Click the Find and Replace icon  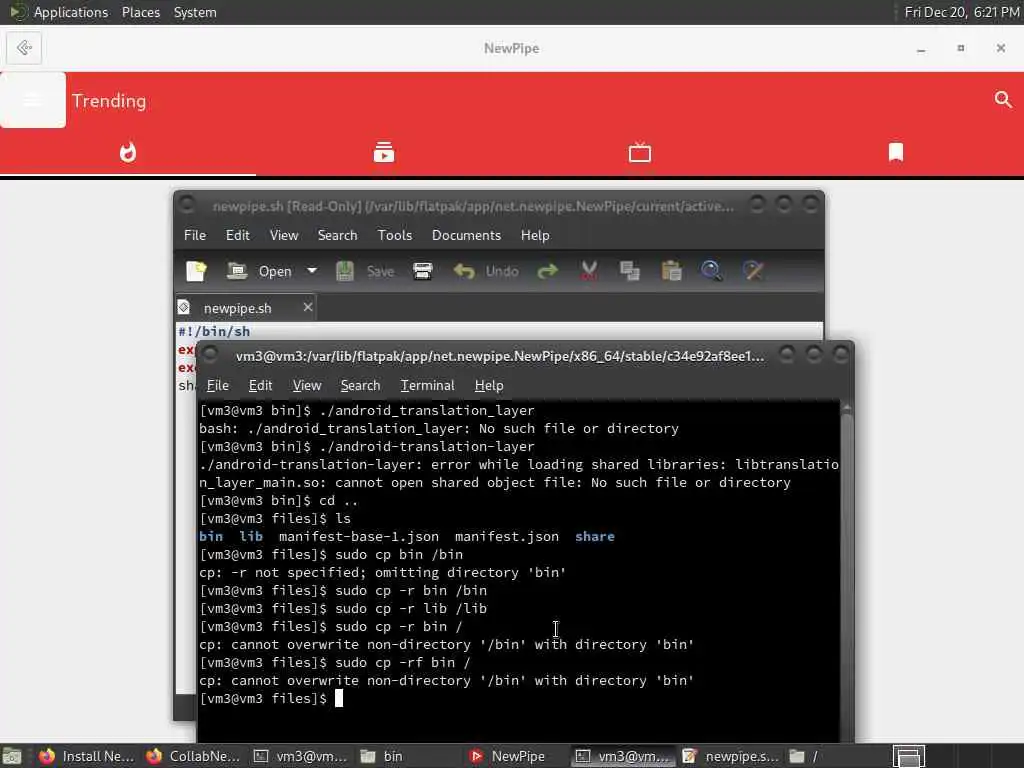click(x=753, y=271)
